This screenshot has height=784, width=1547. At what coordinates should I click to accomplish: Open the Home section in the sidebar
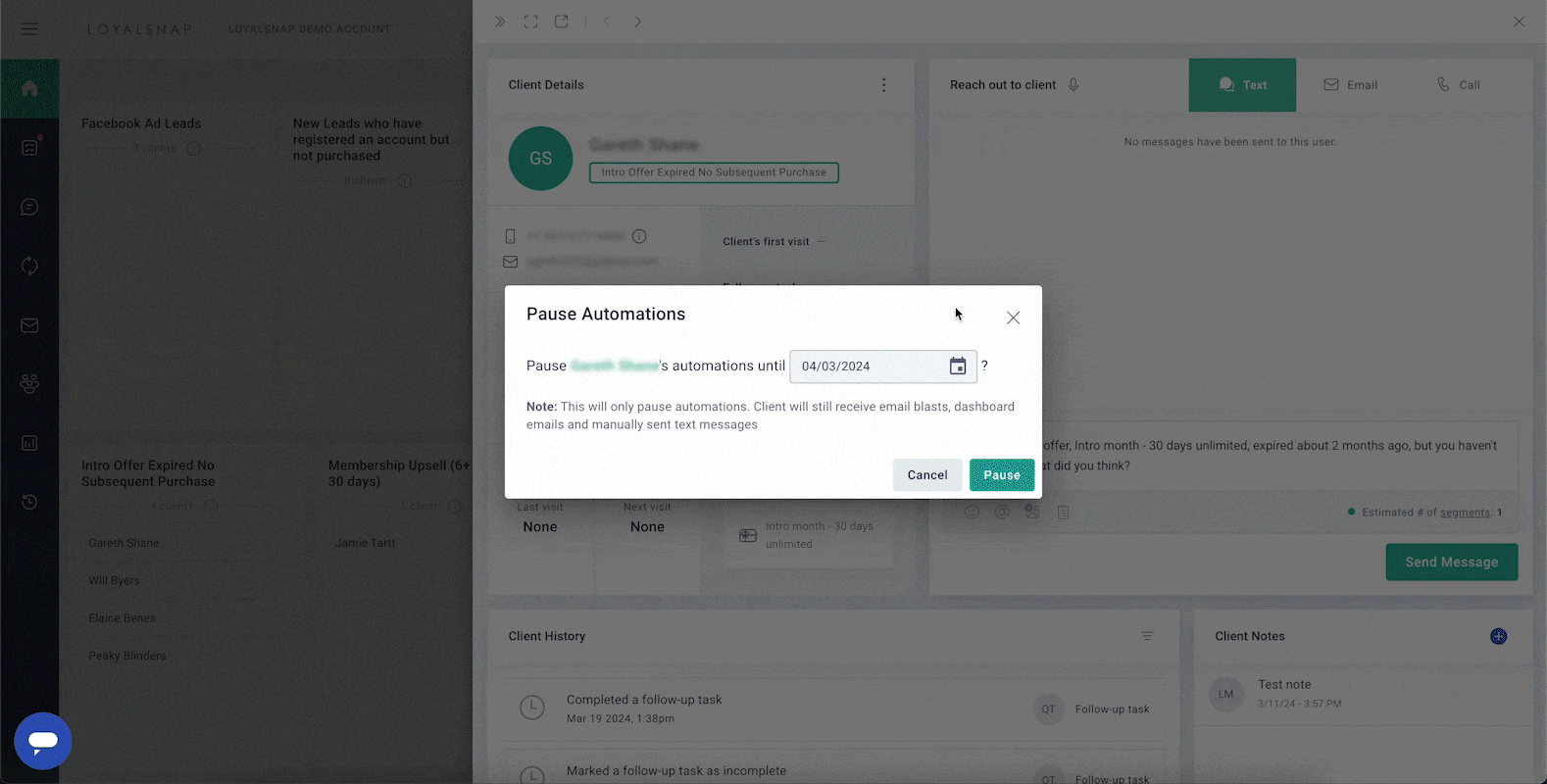click(x=29, y=87)
